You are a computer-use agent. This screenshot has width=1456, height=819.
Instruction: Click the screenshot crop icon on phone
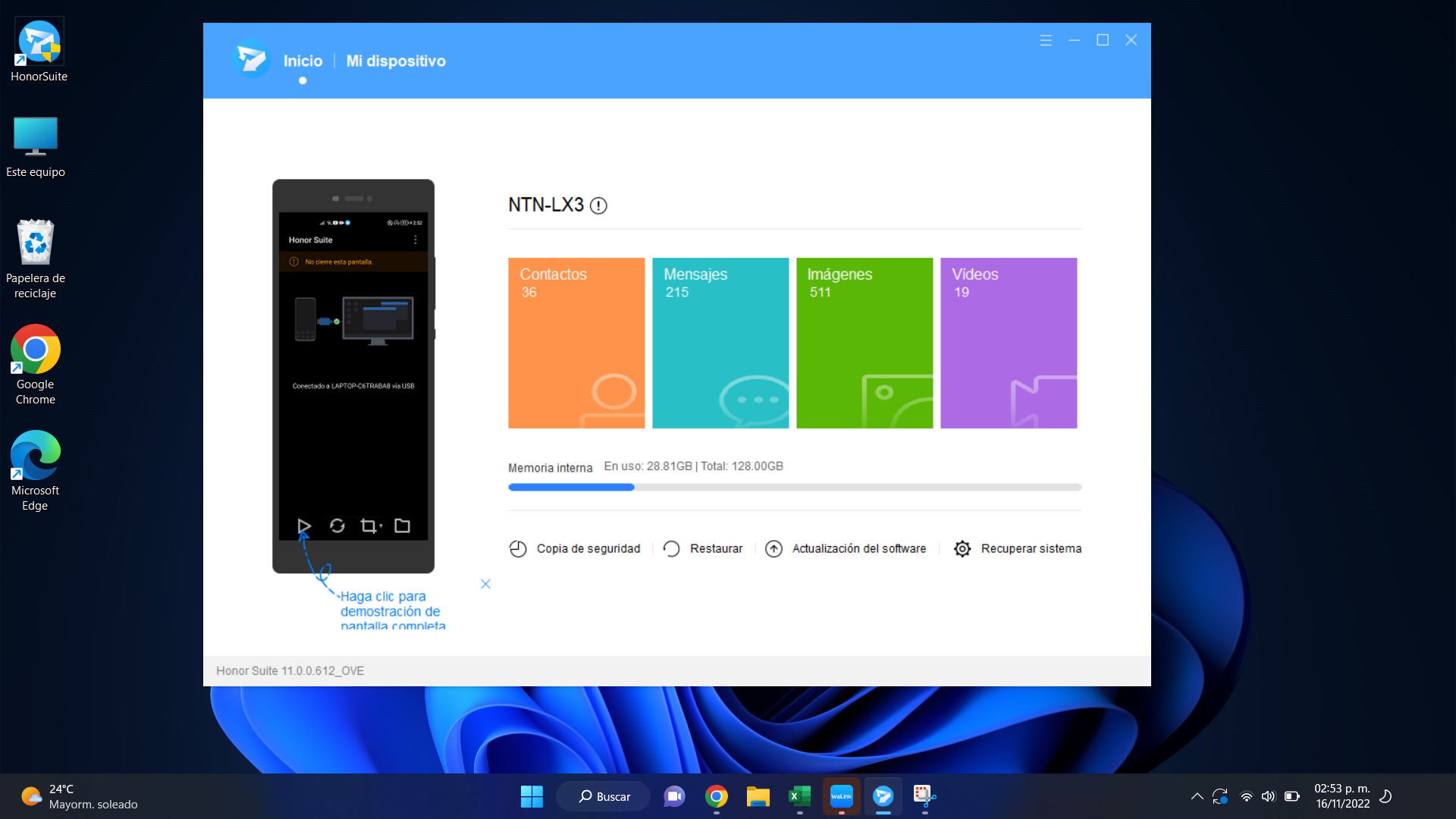[368, 526]
